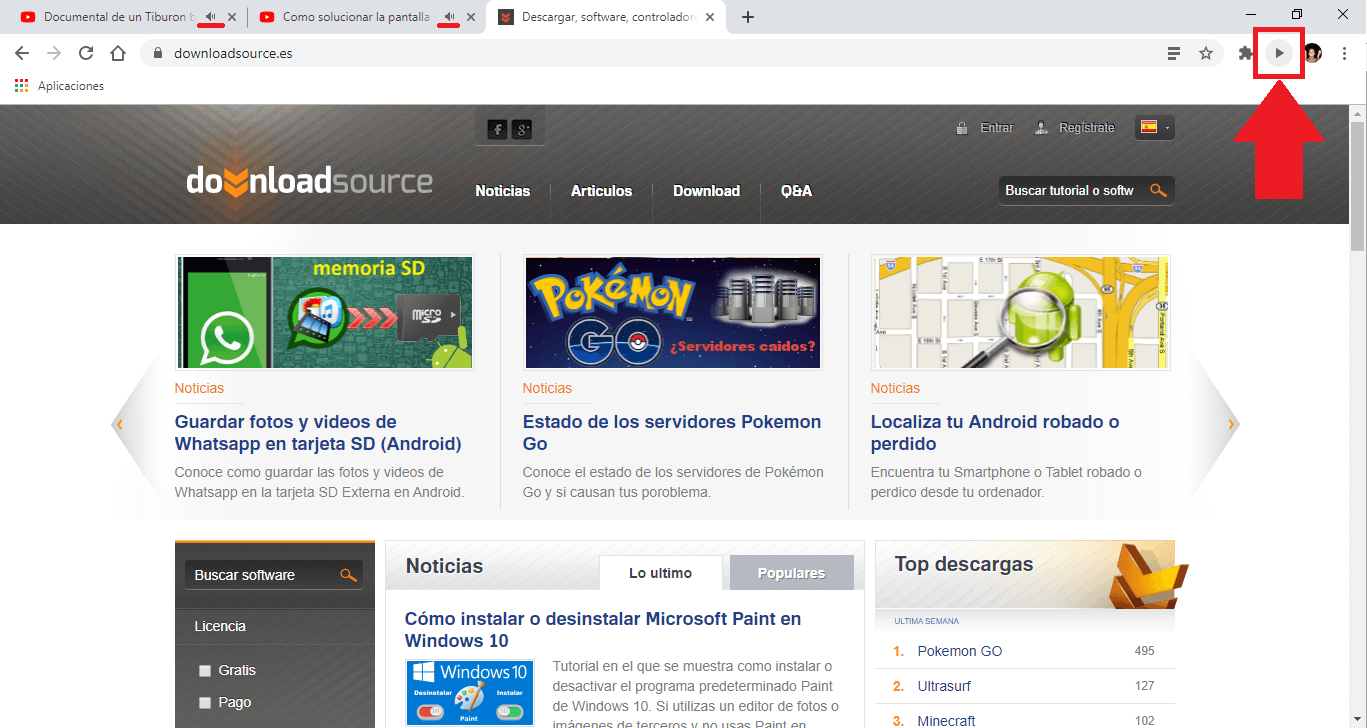Click the Licencia filter heading
This screenshot has width=1367, height=728.
(x=220, y=626)
